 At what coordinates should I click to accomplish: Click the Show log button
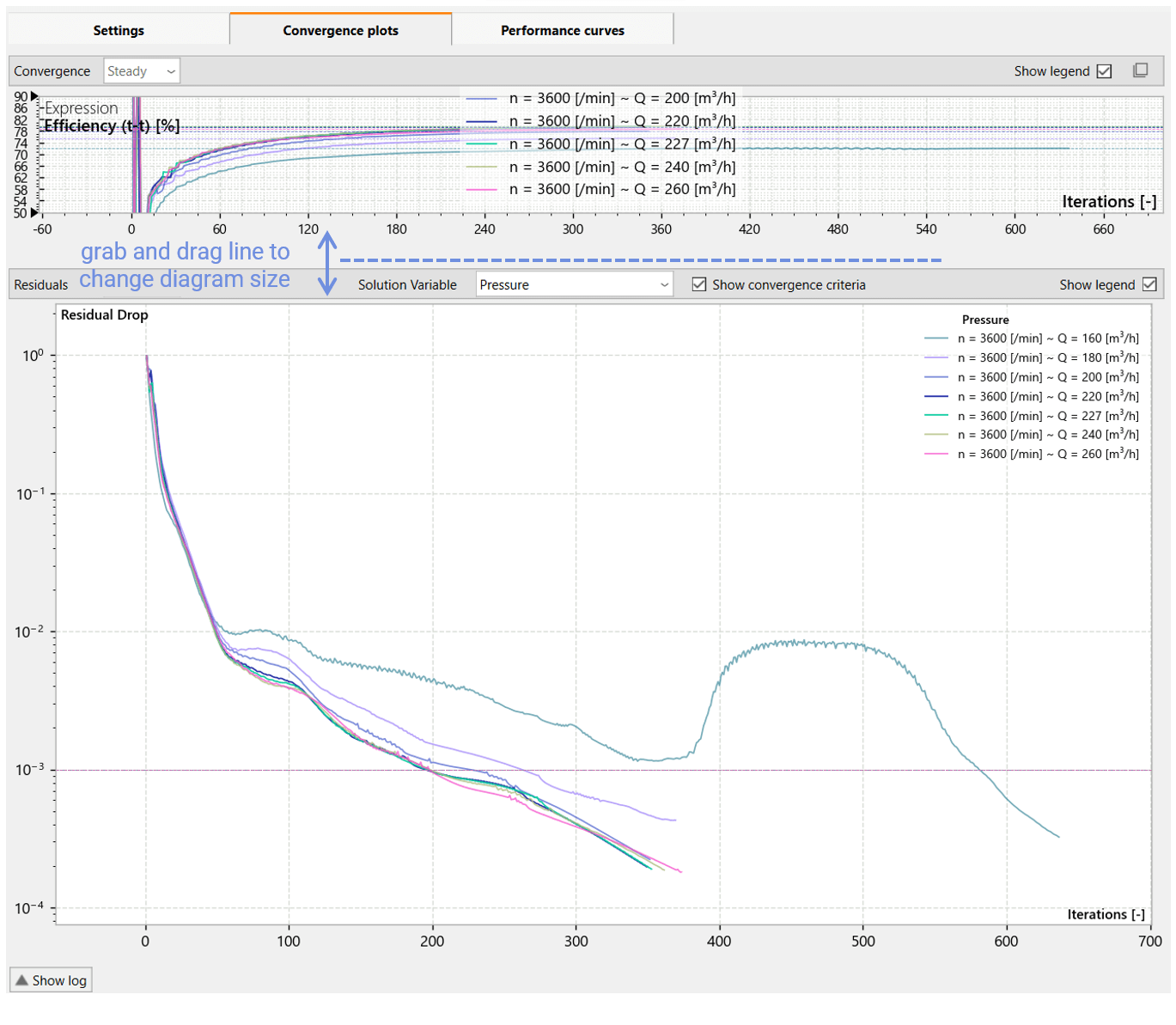51,980
